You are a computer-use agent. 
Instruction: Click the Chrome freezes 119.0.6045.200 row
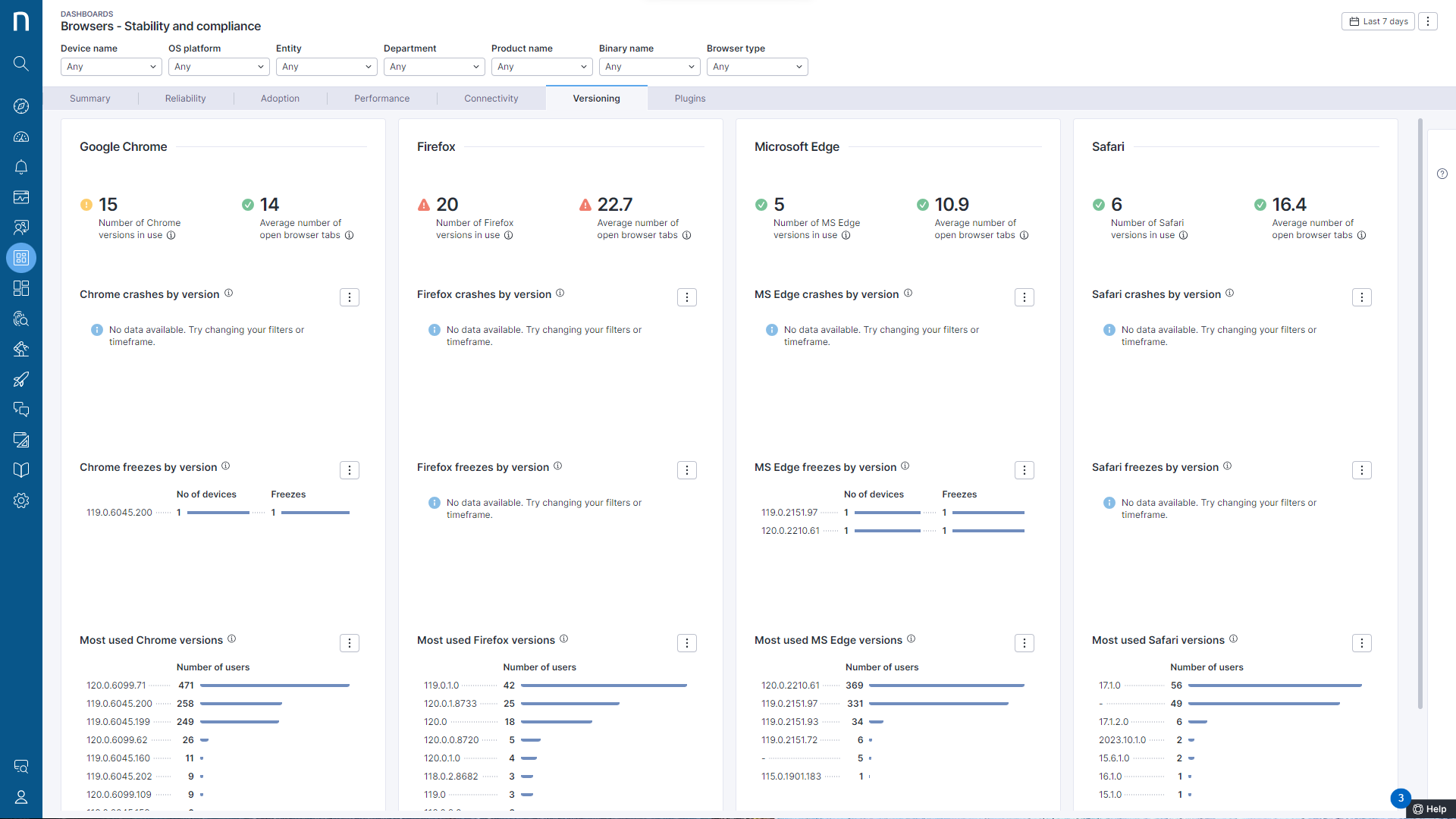(x=218, y=513)
